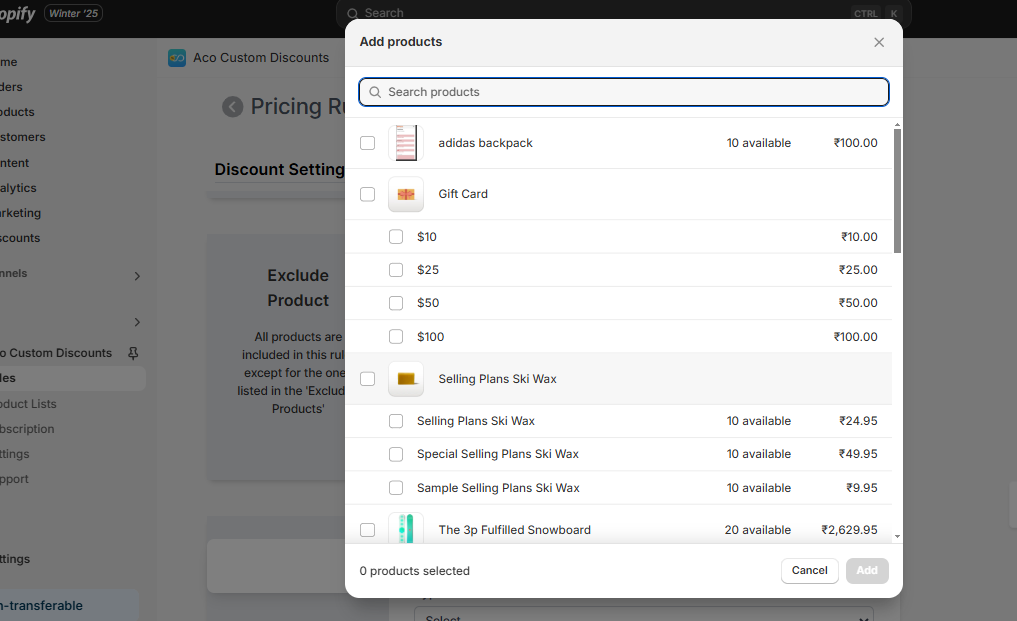This screenshot has width=1017, height=621.
Task: Click The 3p Fulfilled Snowboard name
Action: click(x=514, y=530)
